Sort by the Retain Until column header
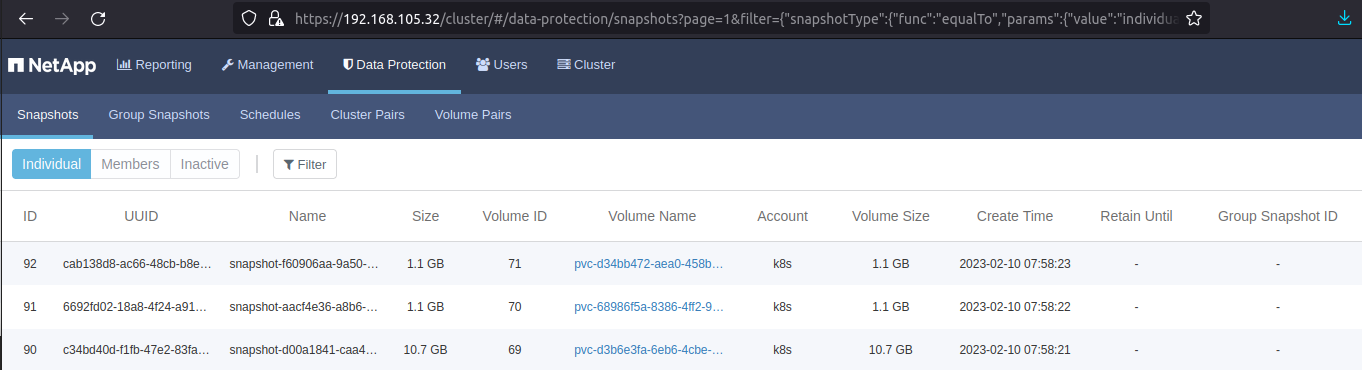The height and width of the screenshot is (370, 1362). [1136, 216]
